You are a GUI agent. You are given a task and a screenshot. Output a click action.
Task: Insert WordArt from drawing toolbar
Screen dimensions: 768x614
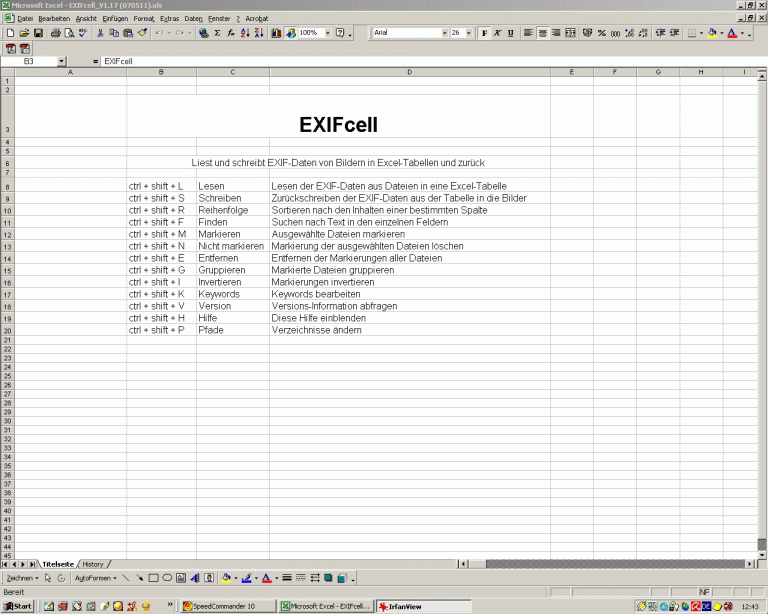(x=195, y=578)
